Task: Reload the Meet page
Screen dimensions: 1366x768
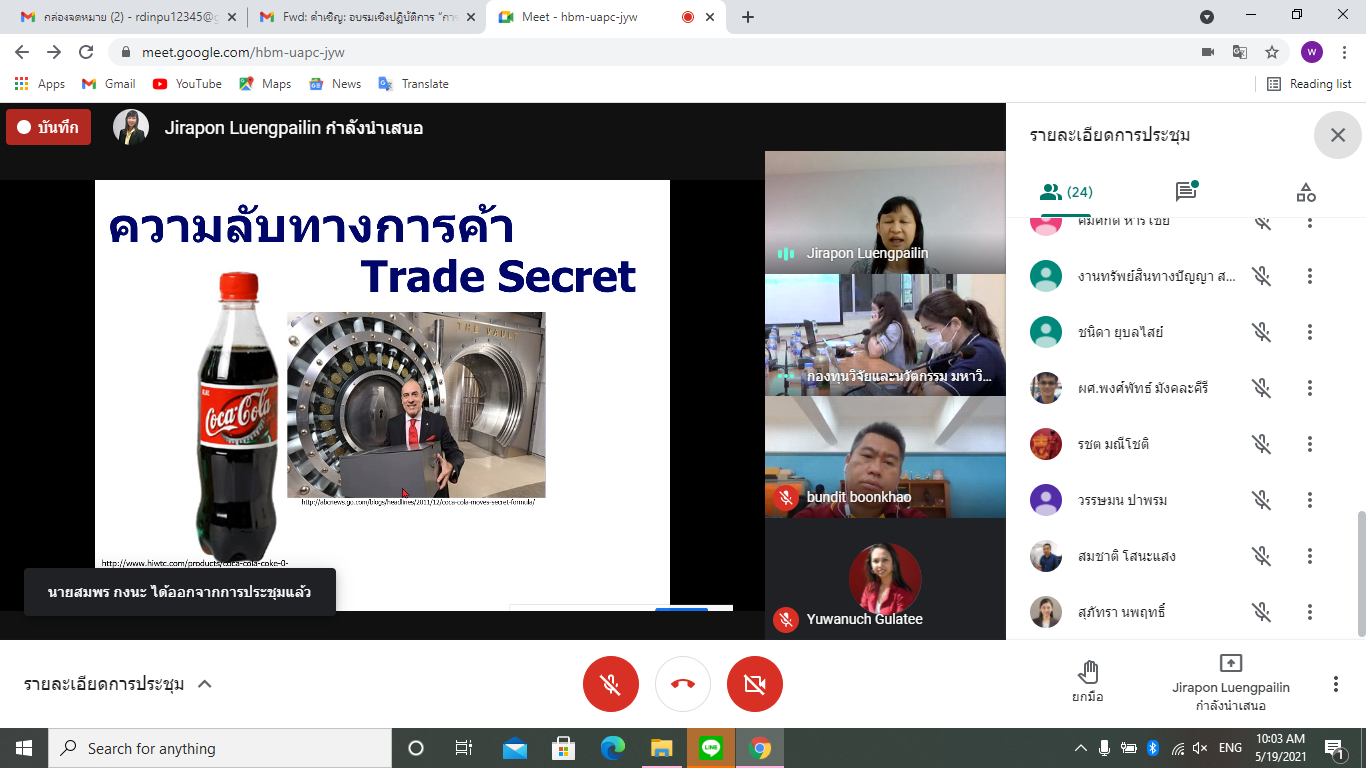Action: click(86, 52)
